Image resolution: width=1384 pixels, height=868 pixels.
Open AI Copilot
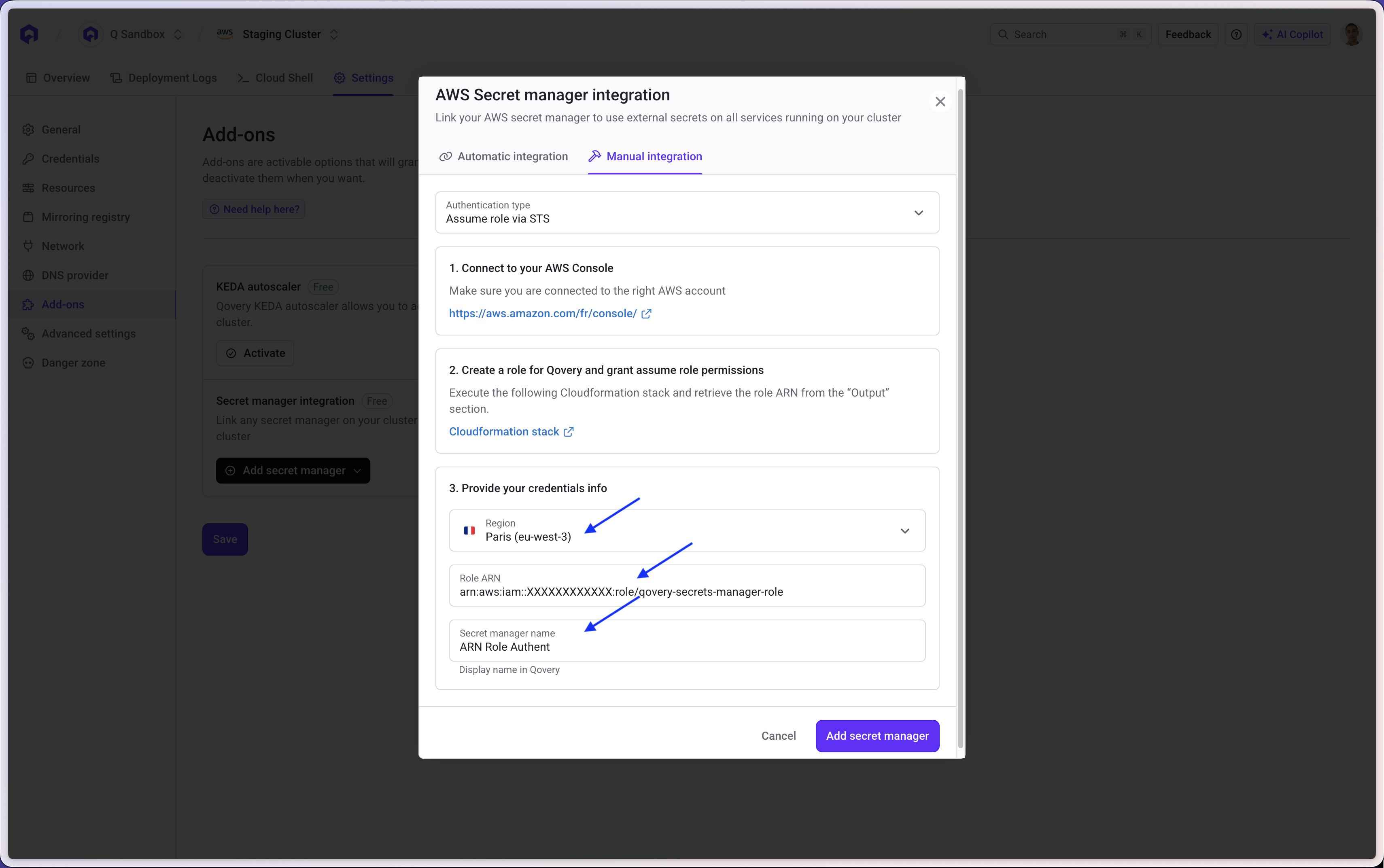click(x=1292, y=34)
